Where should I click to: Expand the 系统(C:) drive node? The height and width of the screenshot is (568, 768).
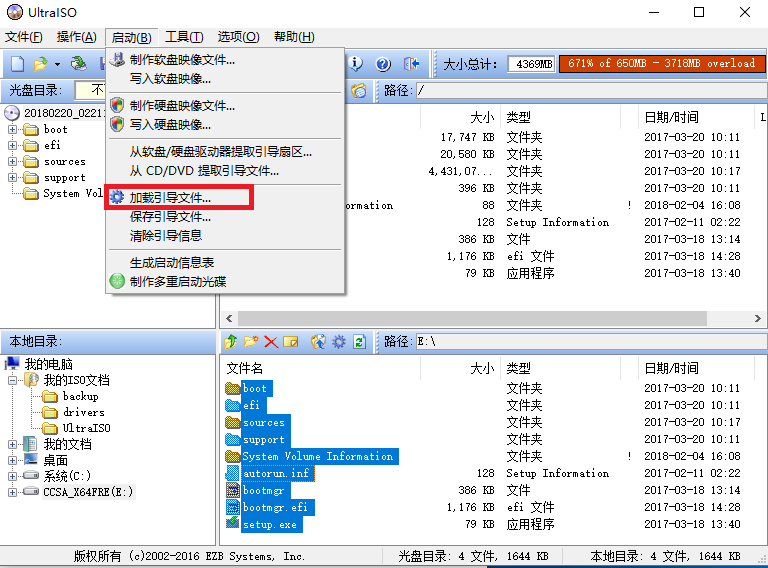pyautogui.click(x=12, y=475)
